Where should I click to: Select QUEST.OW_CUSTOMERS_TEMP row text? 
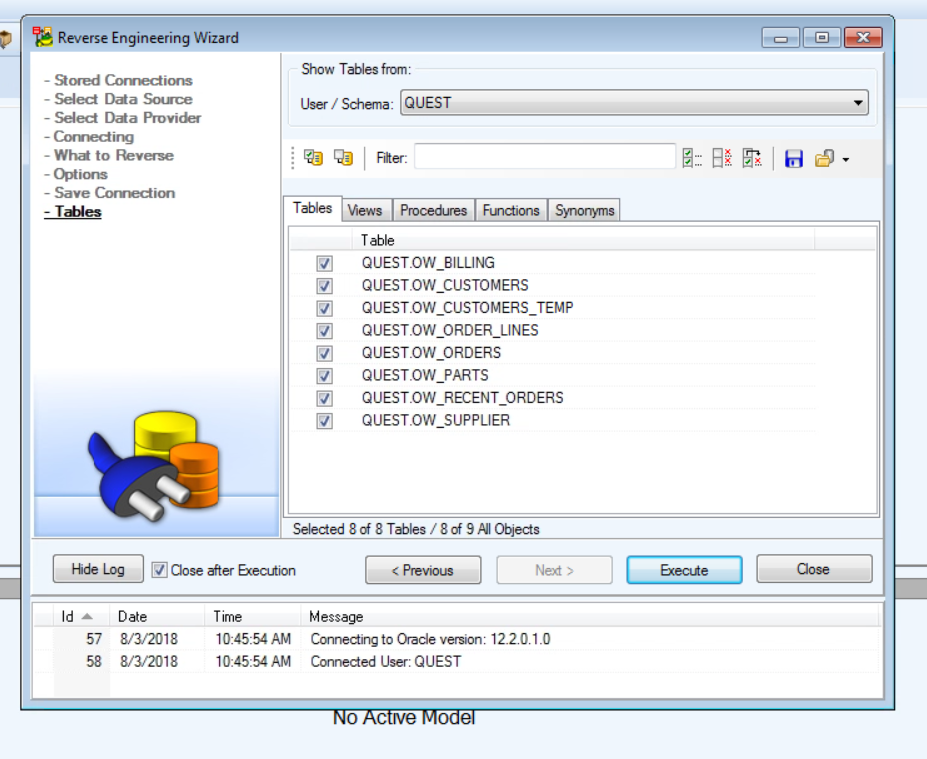[x=468, y=307]
